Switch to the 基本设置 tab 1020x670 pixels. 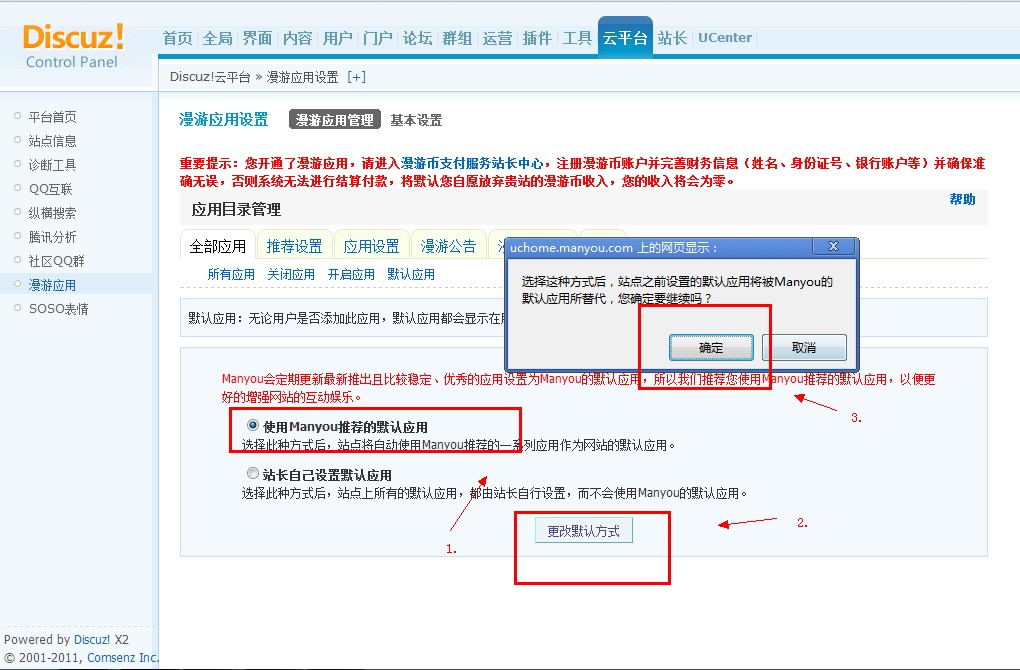pos(416,120)
